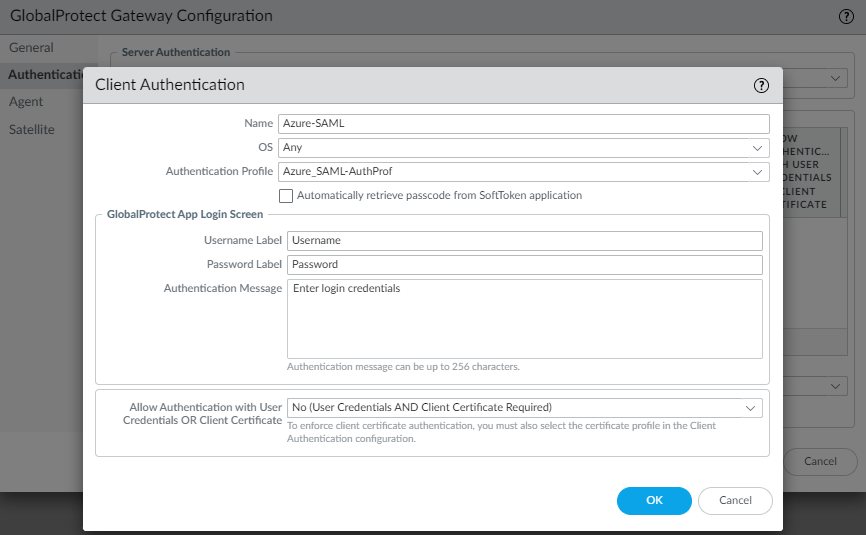Open help for Client Authentication dialog
This screenshot has height=535, width=866.
tap(761, 86)
